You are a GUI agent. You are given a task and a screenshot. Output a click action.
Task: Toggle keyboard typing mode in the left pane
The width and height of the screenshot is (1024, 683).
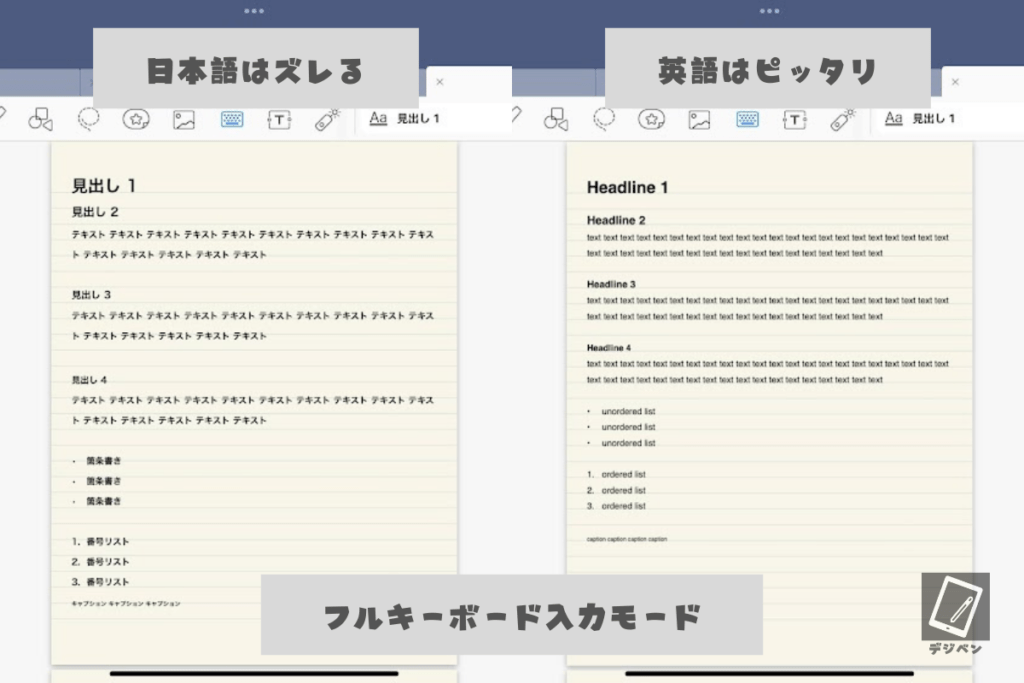[232, 120]
